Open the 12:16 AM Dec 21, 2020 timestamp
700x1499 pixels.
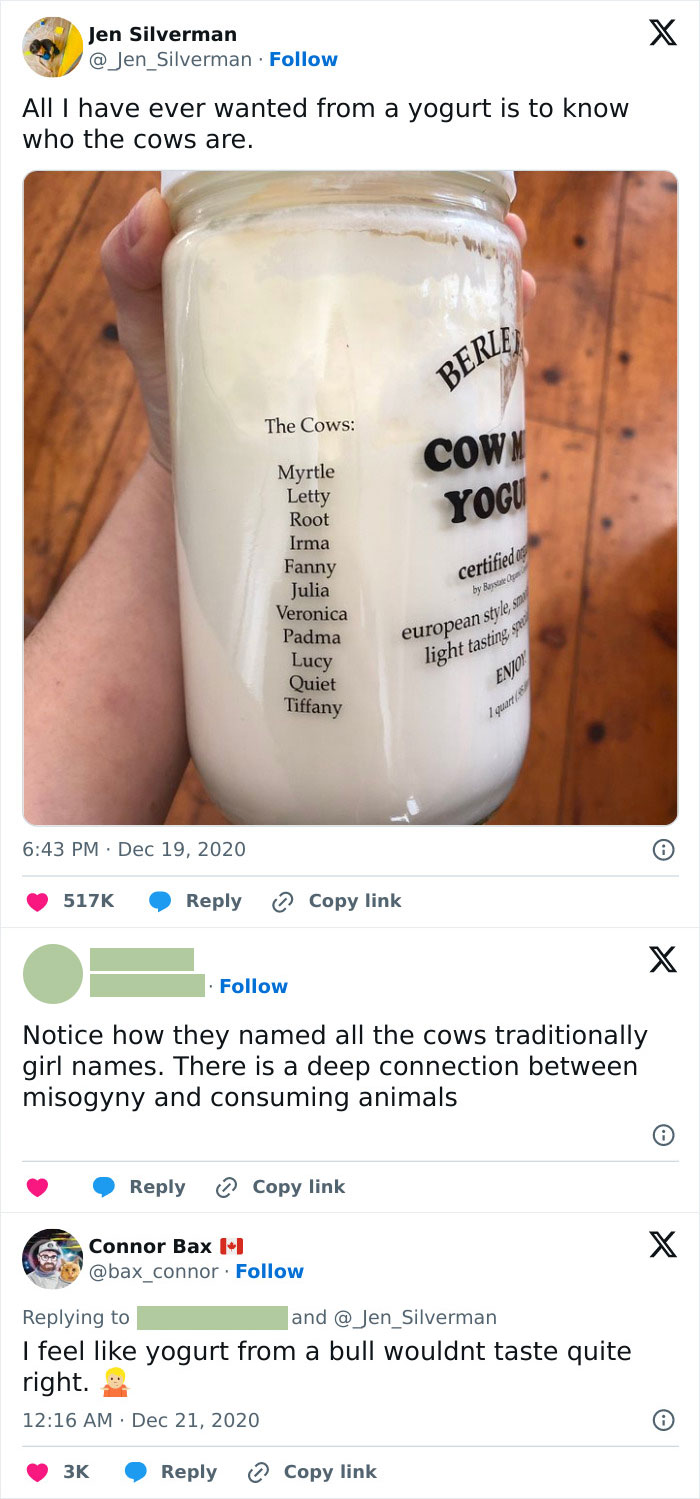(x=141, y=1420)
